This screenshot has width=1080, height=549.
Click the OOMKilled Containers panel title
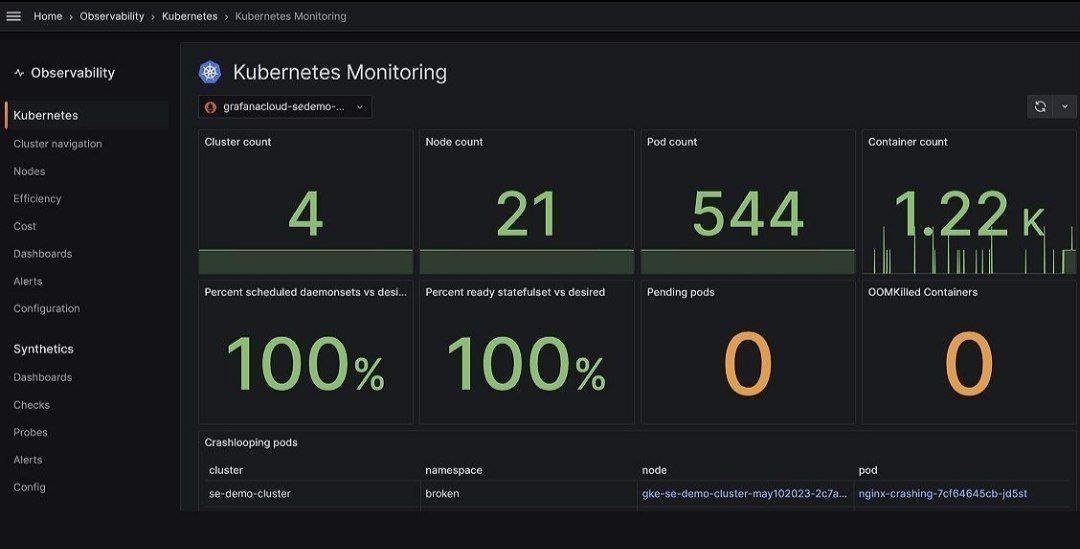pos(923,292)
